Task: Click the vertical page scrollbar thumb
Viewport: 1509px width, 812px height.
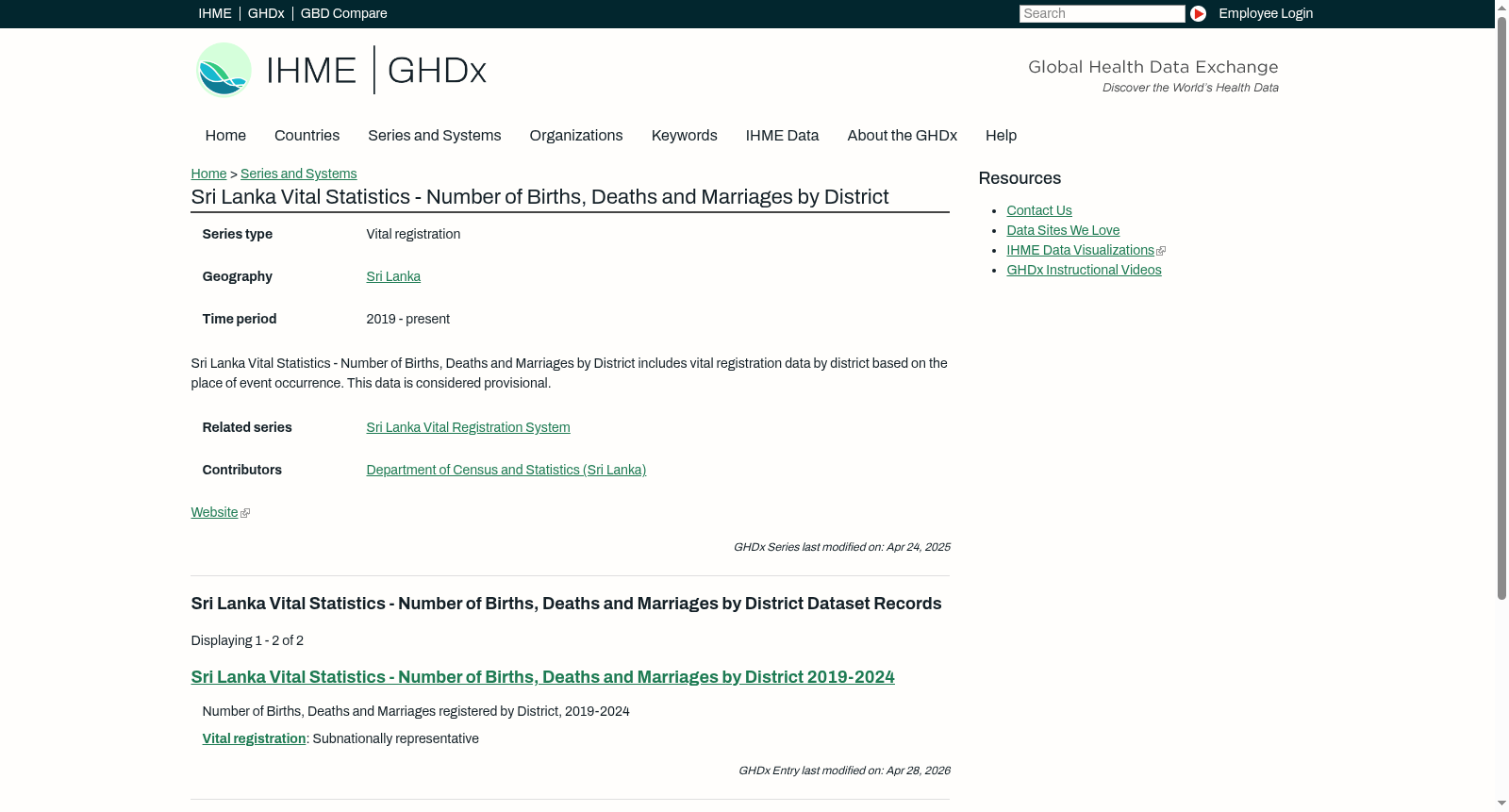Action: coord(1501,307)
